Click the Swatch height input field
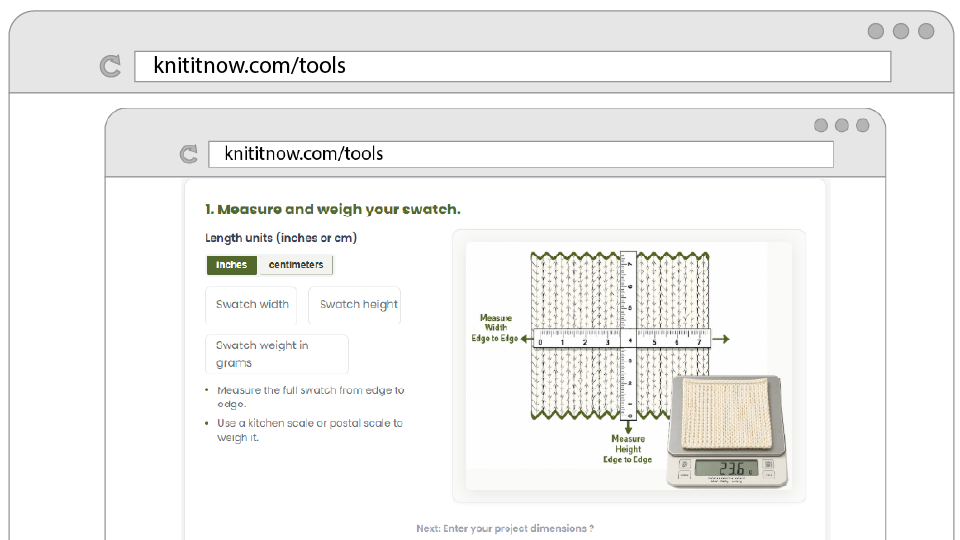The image size is (960, 540). pyautogui.click(x=354, y=305)
